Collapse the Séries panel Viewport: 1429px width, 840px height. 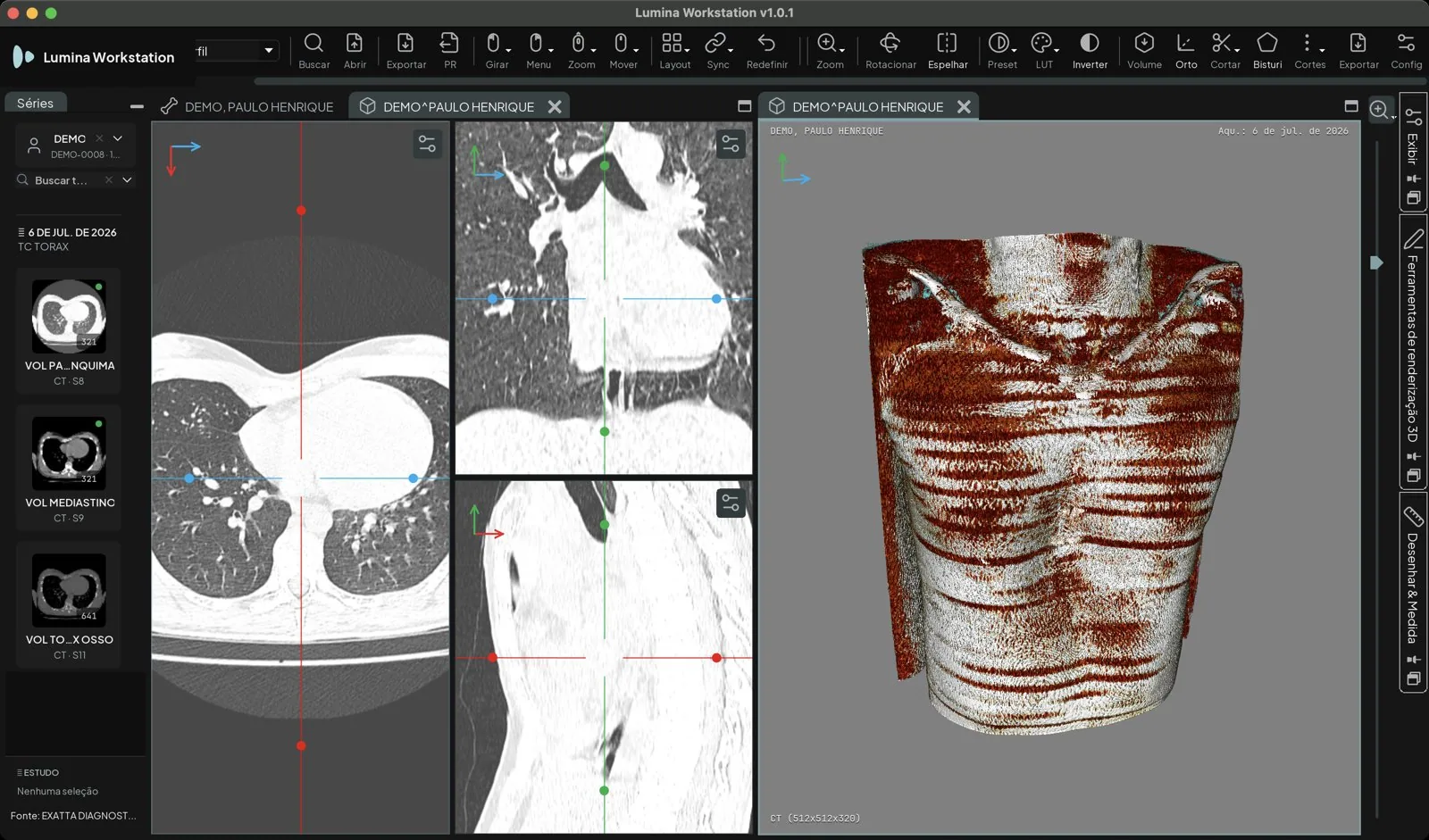pyautogui.click(x=137, y=106)
